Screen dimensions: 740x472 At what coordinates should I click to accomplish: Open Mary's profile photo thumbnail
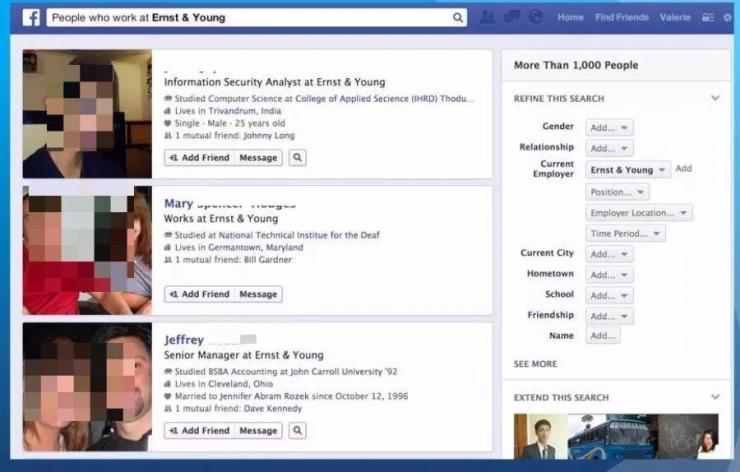coord(87,250)
